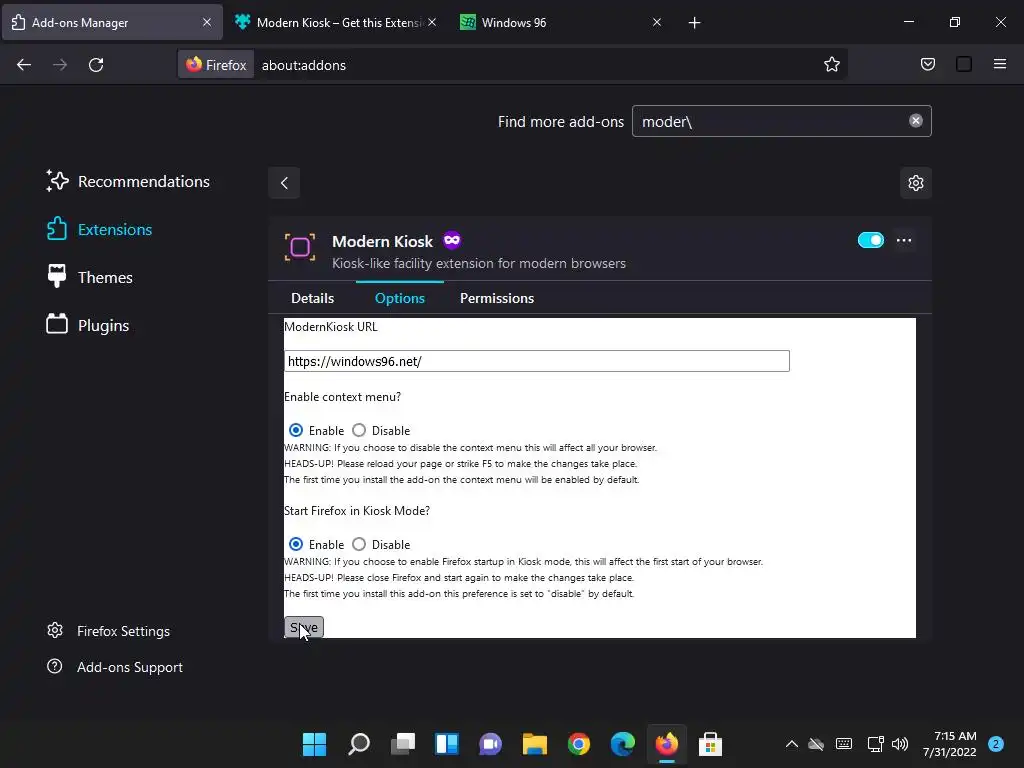This screenshot has height=768, width=1024.
Task: Click the Save button
Action: (304, 627)
